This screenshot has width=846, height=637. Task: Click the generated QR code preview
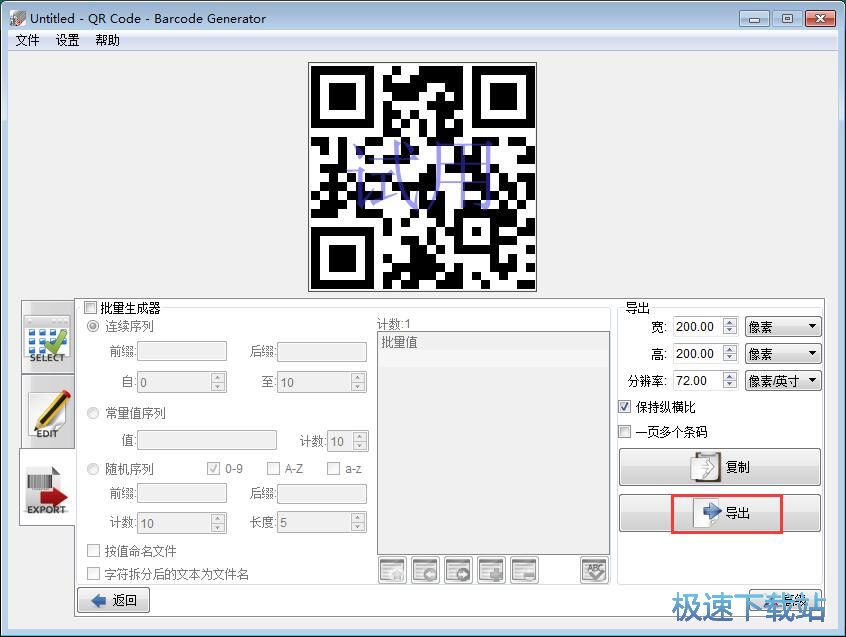(422, 177)
